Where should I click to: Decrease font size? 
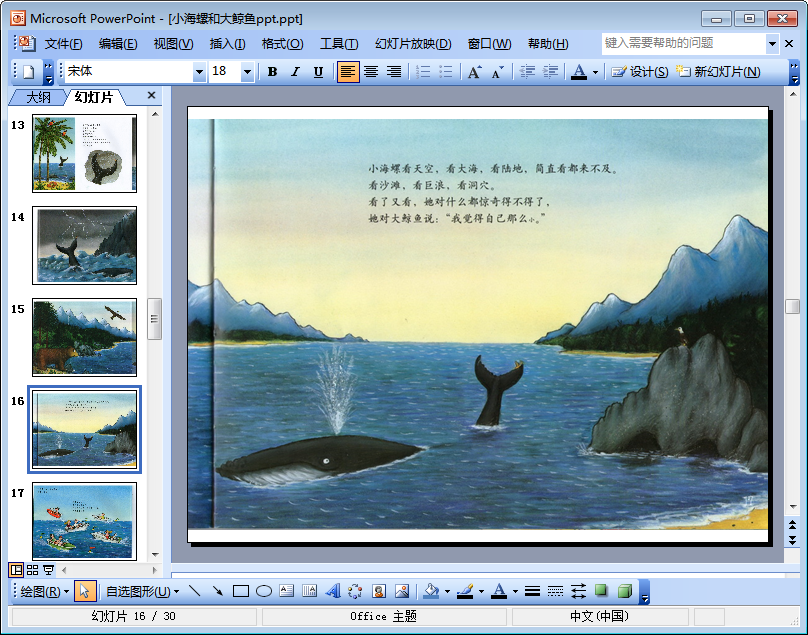pyautogui.click(x=498, y=72)
